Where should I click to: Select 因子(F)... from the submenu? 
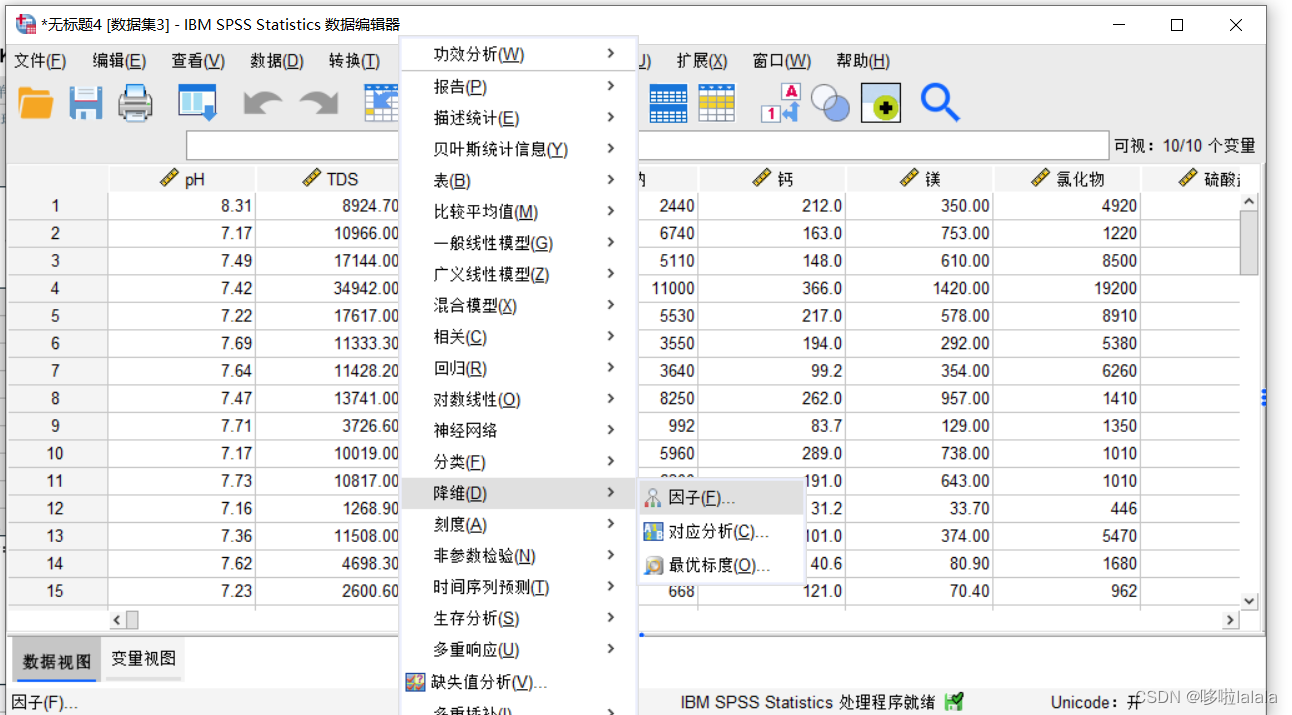721,497
